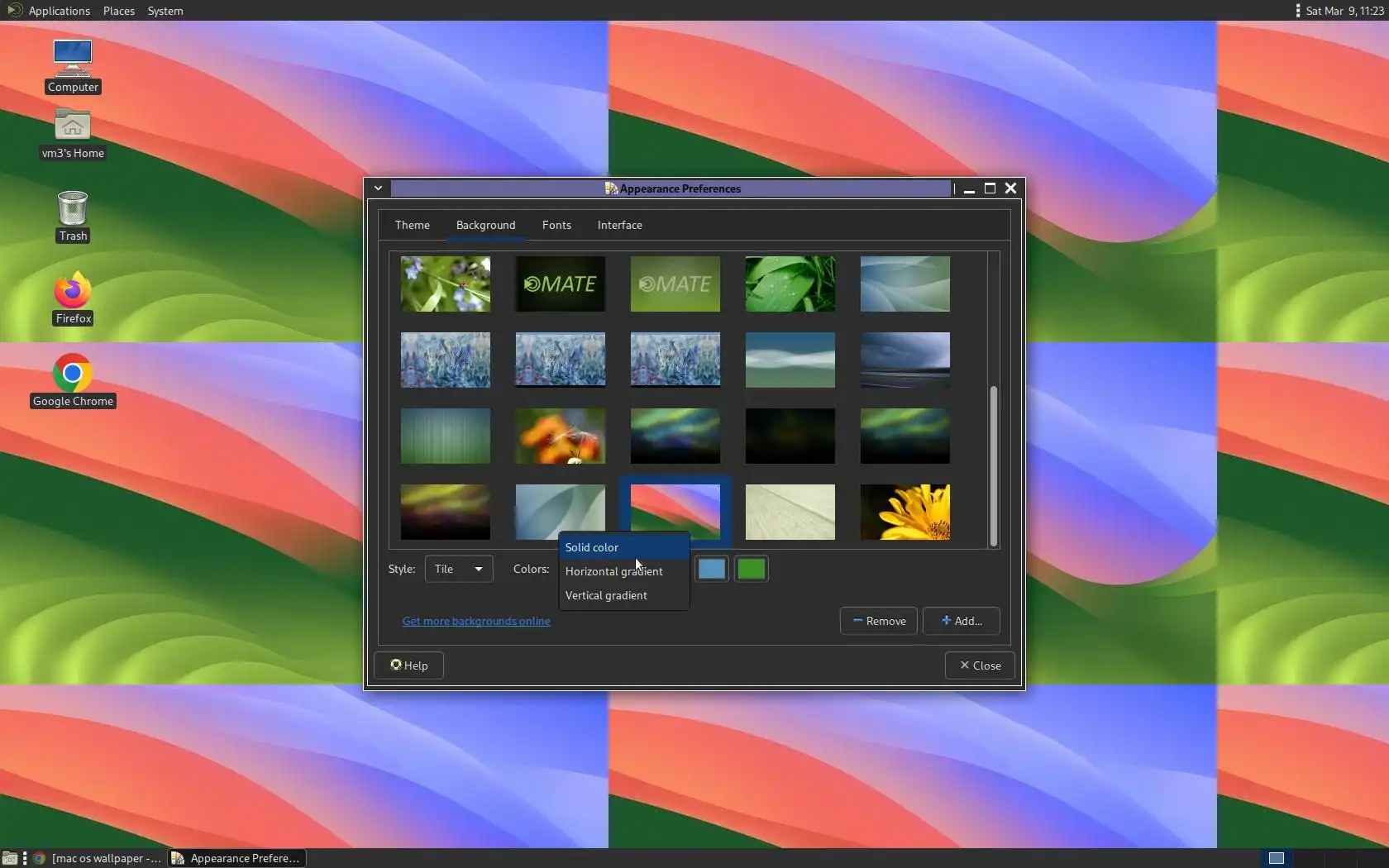The image size is (1389, 868).
Task: Open the Applications menu
Action: pos(59,11)
